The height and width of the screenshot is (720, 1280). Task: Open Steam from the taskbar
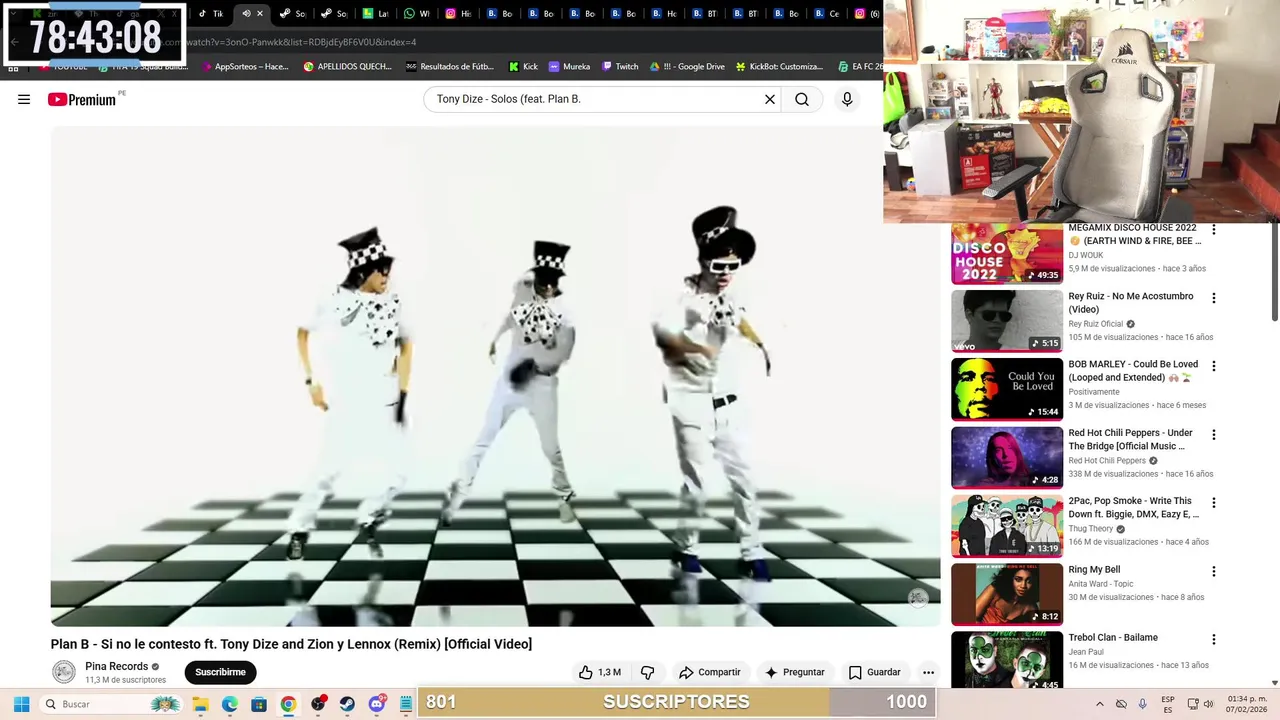click(x=347, y=704)
